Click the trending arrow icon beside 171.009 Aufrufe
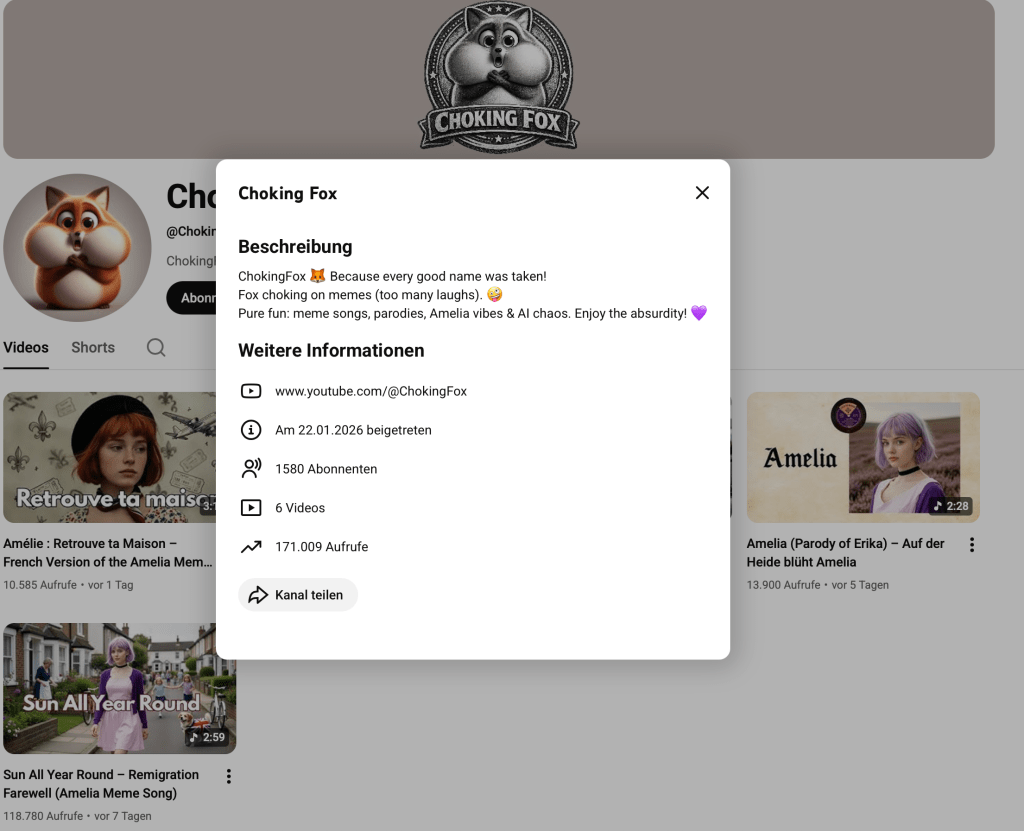This screenshot has width=1024, height=831. click(251, 547)
